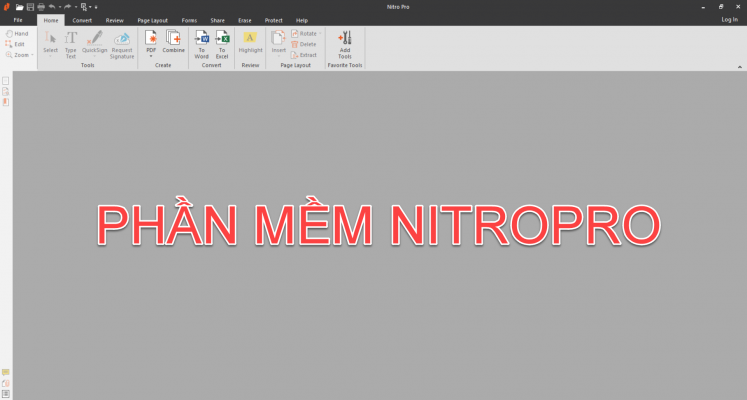Open a file with the folder icon
747x400 pixels.
click(18, 6)
